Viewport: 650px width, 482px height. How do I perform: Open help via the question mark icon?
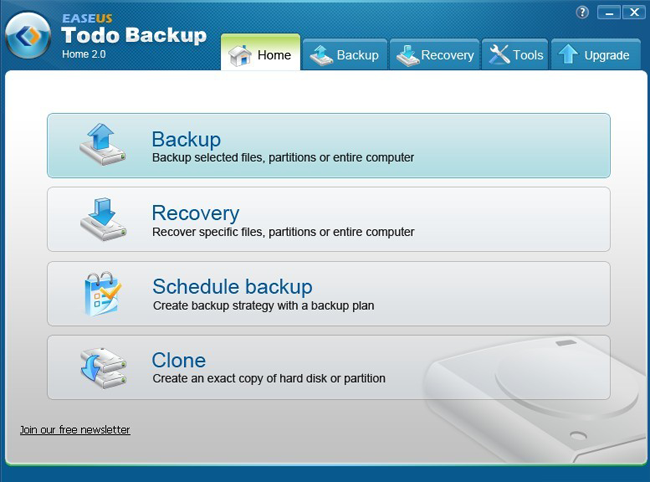pos(583,13)
